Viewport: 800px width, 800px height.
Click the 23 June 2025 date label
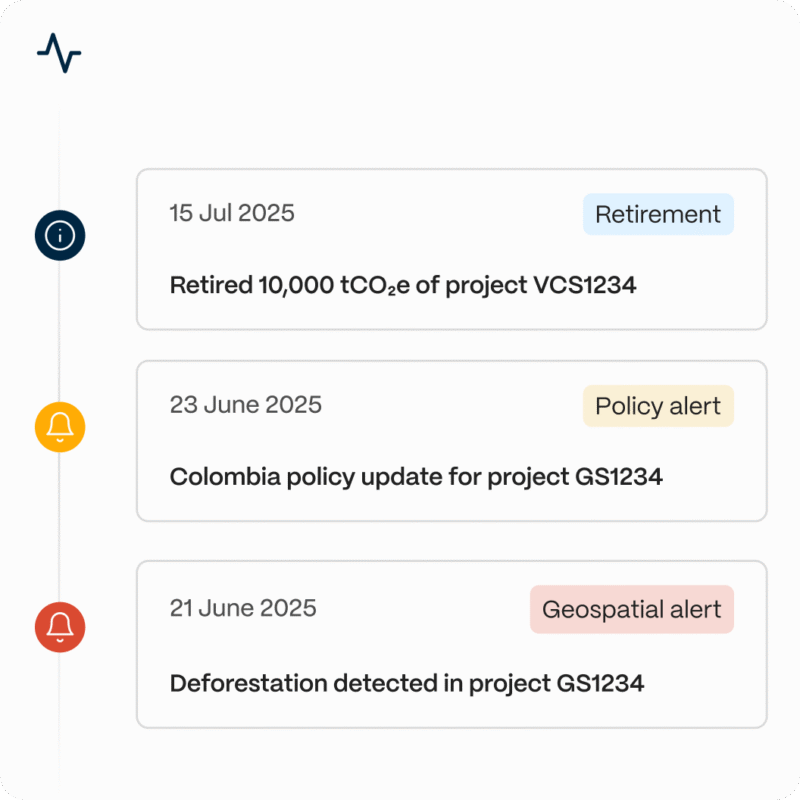tap(245, 405)
